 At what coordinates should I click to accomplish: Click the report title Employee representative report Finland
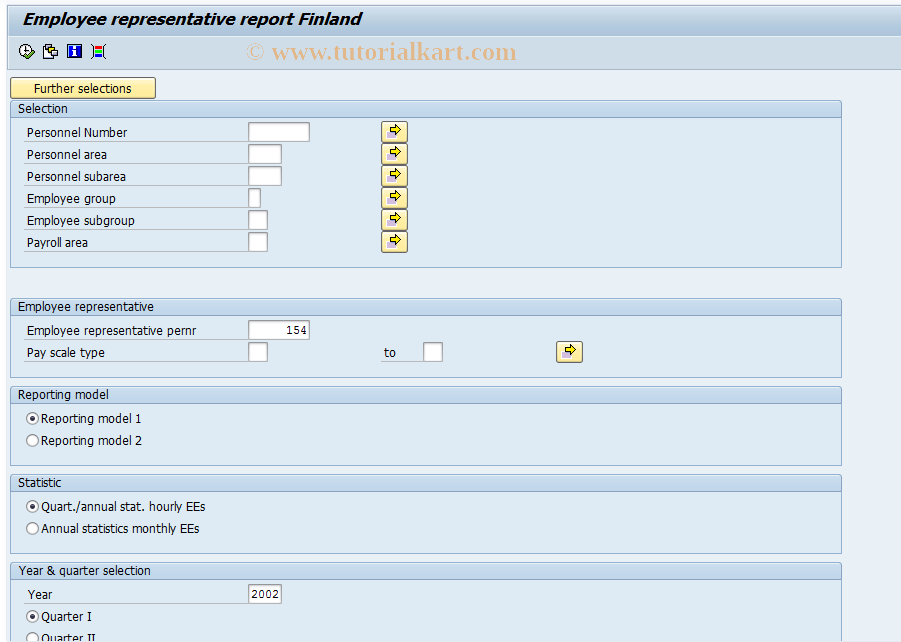tap(192, 20)
